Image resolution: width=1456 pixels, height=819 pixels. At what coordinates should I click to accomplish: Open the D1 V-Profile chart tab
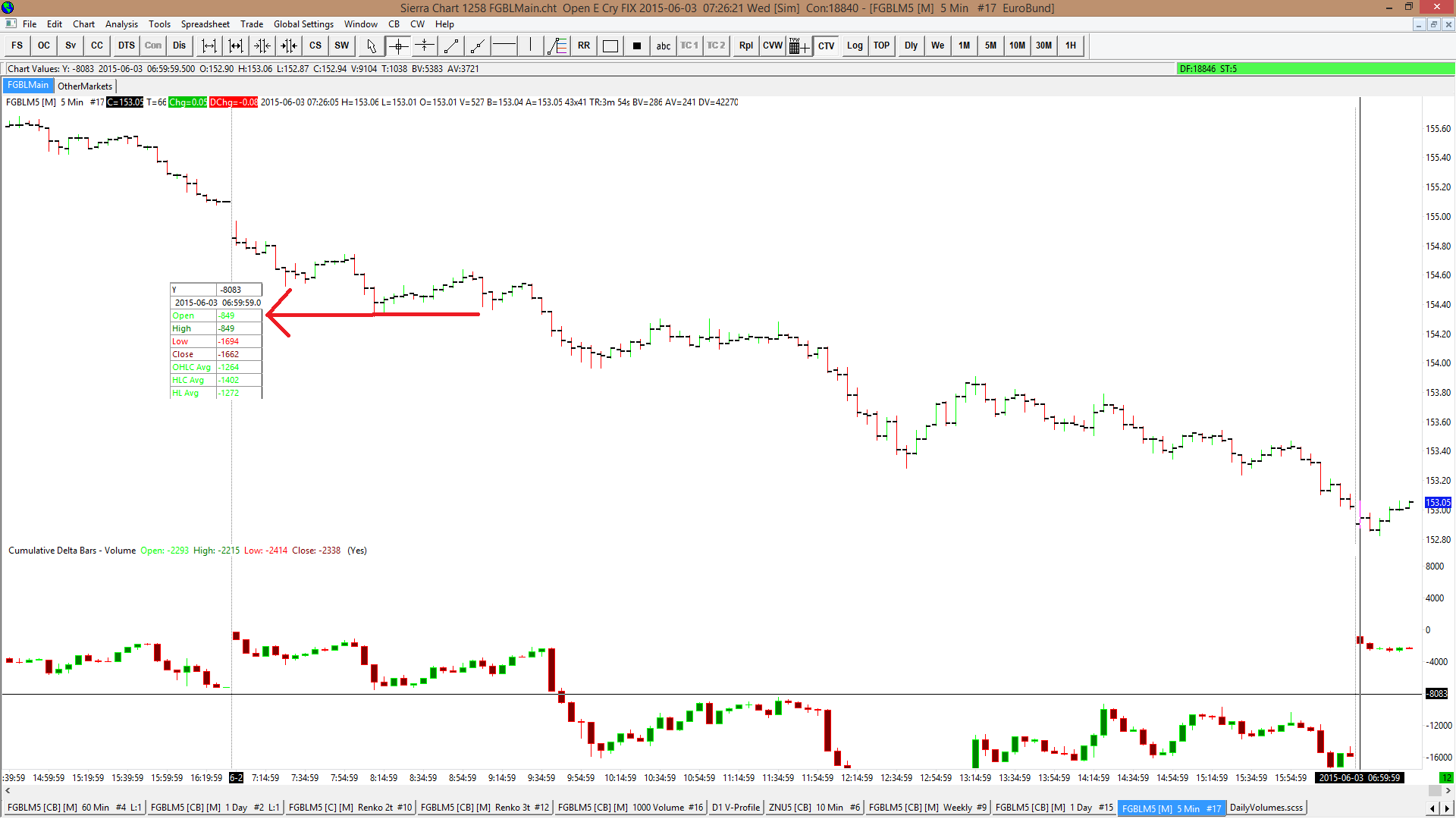(735, 808)
